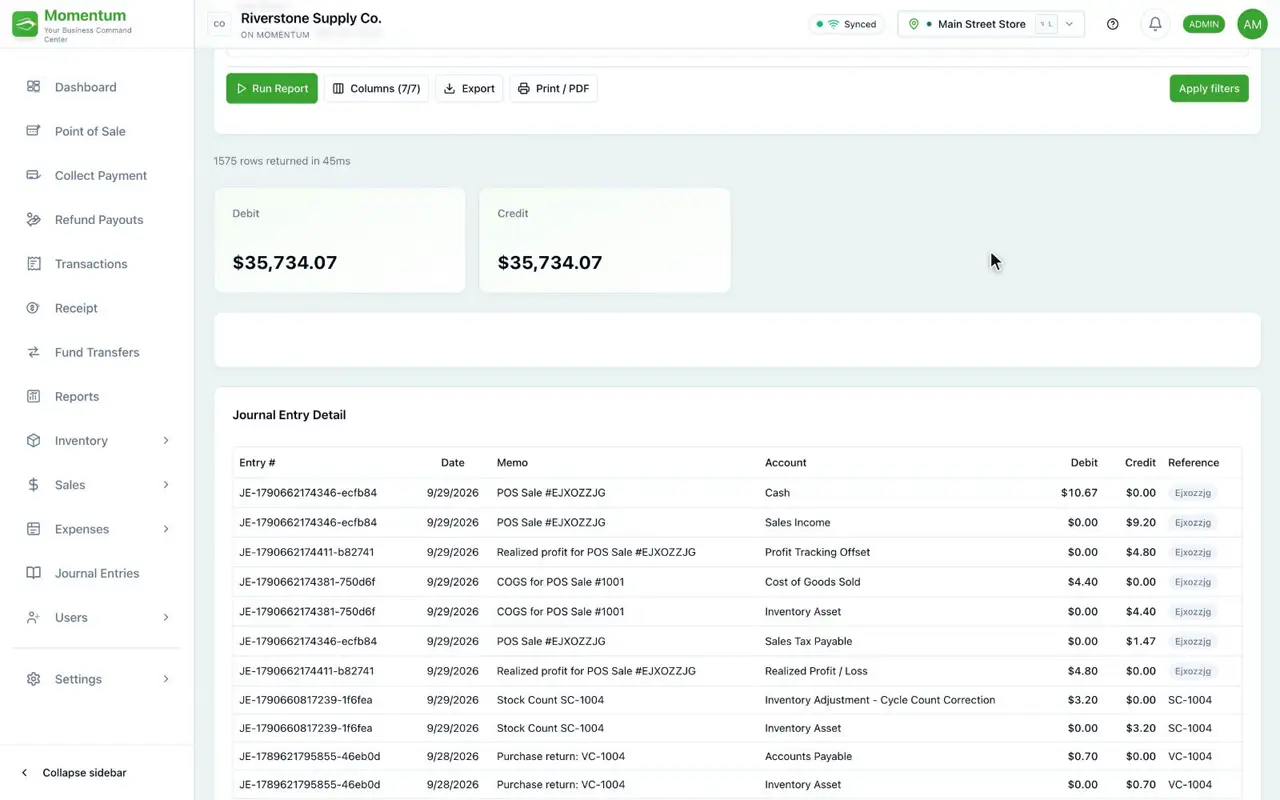Screen dimensions: 1280x800
Task: Click the Point of Sale register icon
Action: (33, 131)
